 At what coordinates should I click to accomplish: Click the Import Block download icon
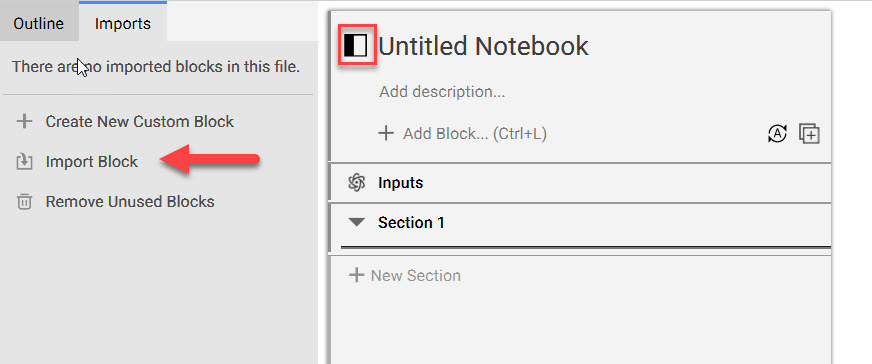click(24, 162)
